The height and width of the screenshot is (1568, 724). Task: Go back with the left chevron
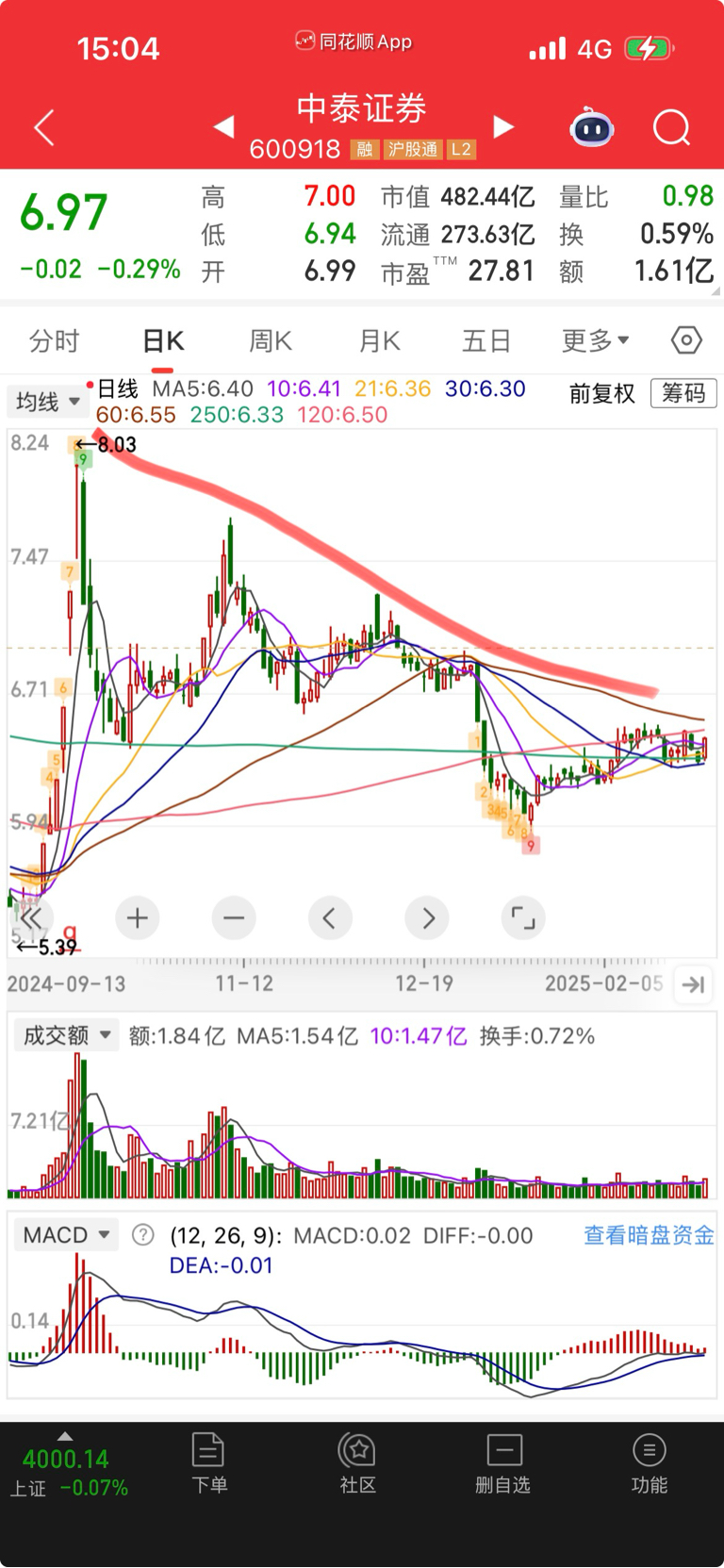44,127
